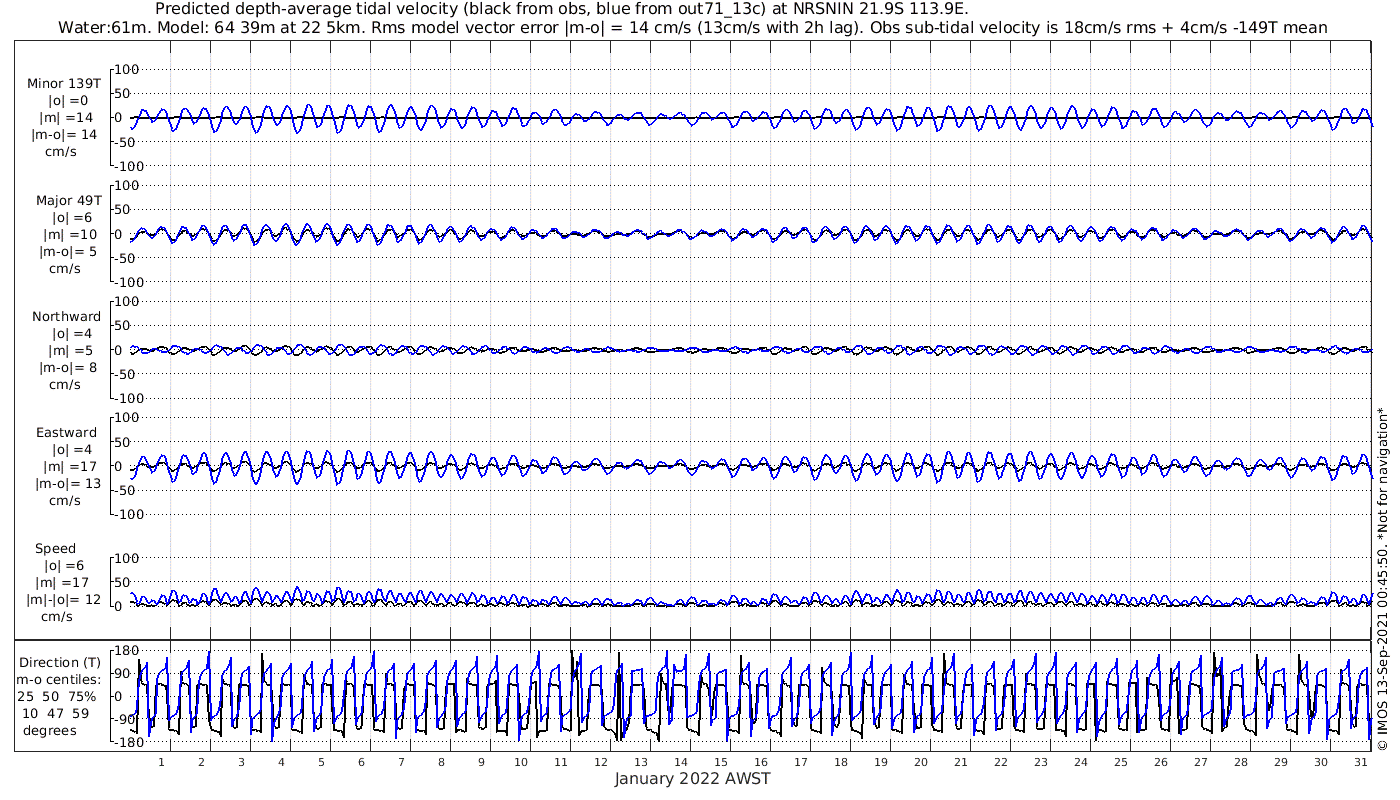Click the "|m| =5" value
Screen dimensions: 1400x800
click(x=70, y=350)
